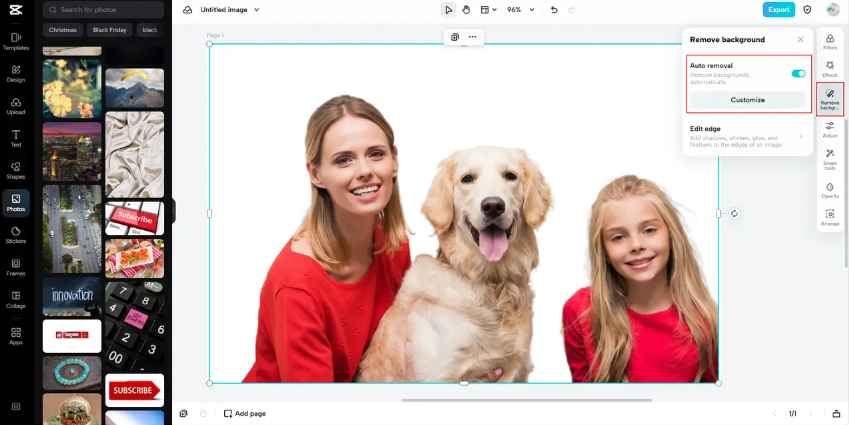Open the Upload sidebar panel
The height and width of the screenshot is (425, 849).
16,106
